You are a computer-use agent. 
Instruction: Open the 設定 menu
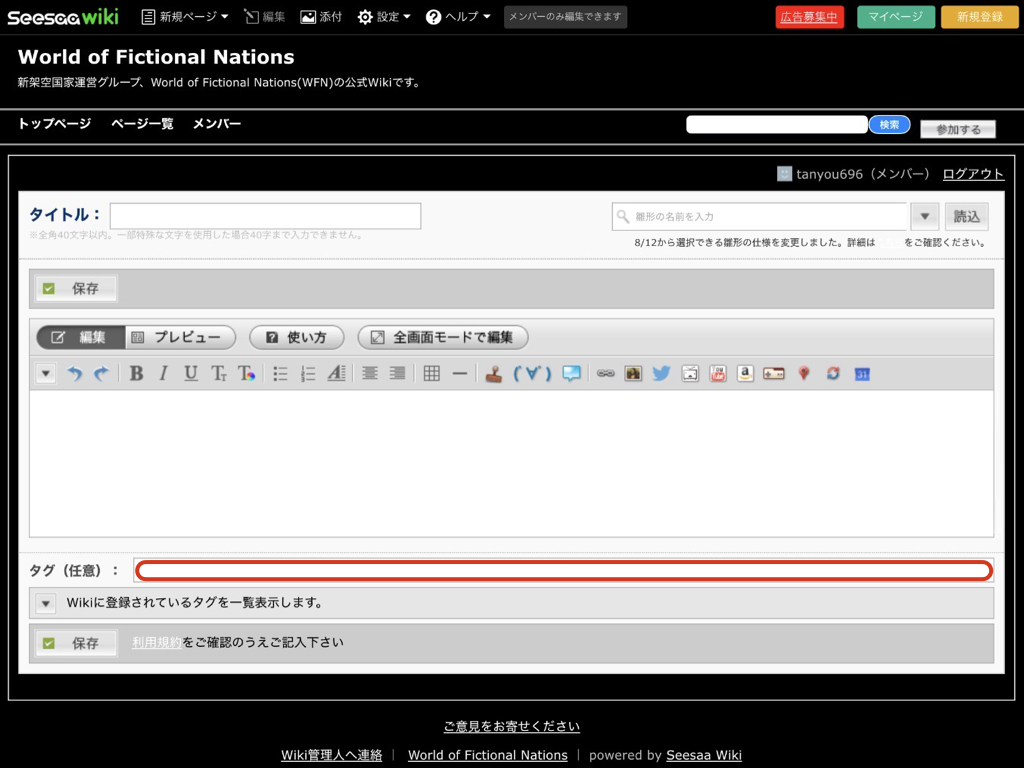click(x=384, y=17)
